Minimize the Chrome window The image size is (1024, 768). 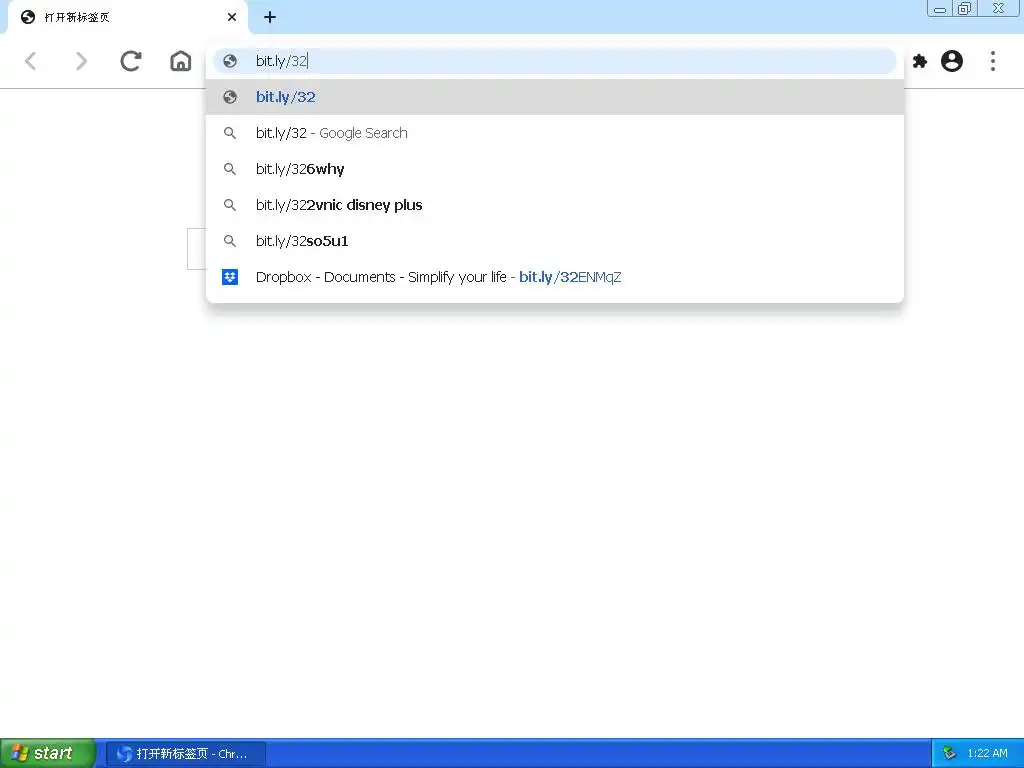point(940,8)
